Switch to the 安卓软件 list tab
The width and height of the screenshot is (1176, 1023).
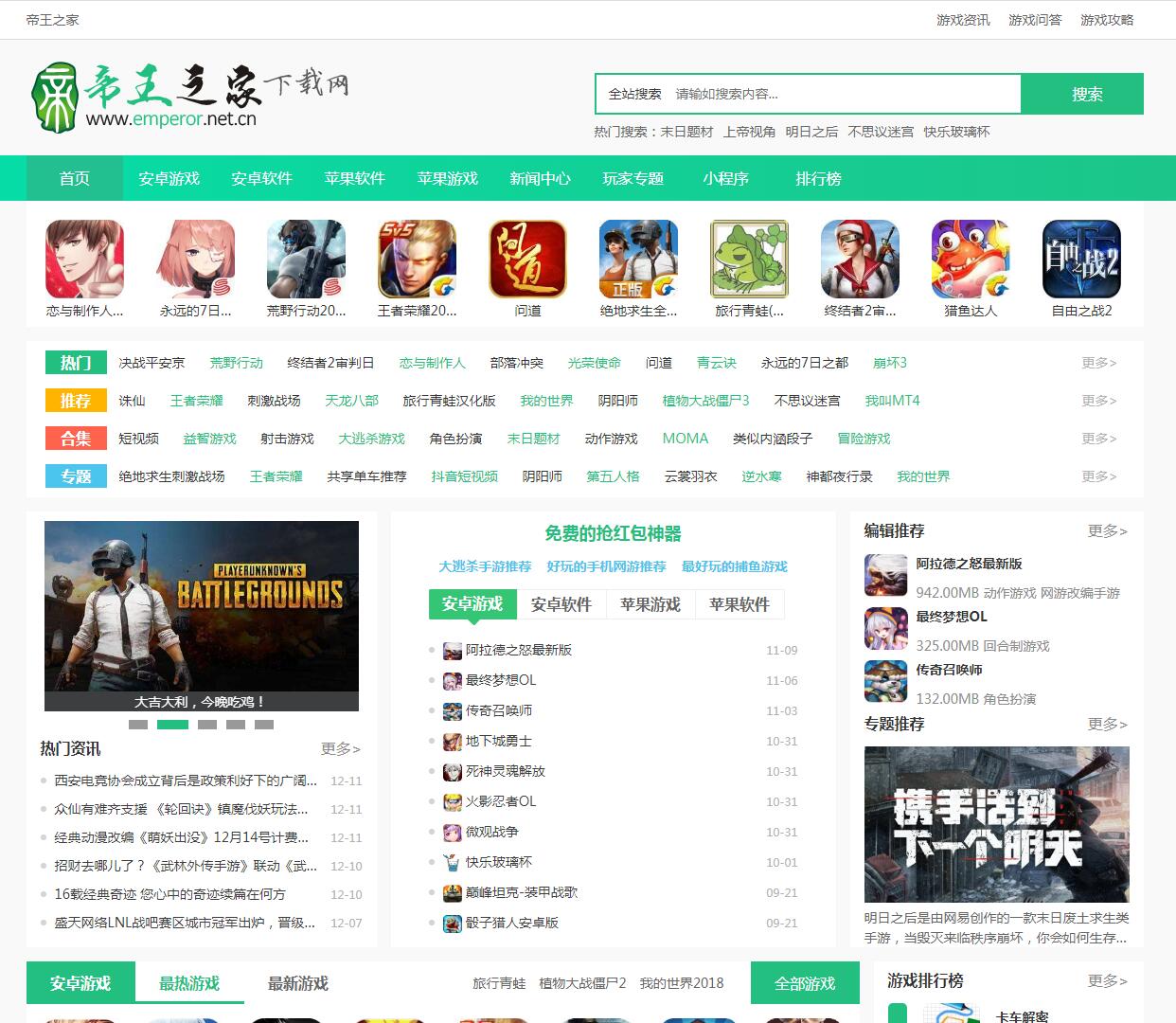click(561, 604)
